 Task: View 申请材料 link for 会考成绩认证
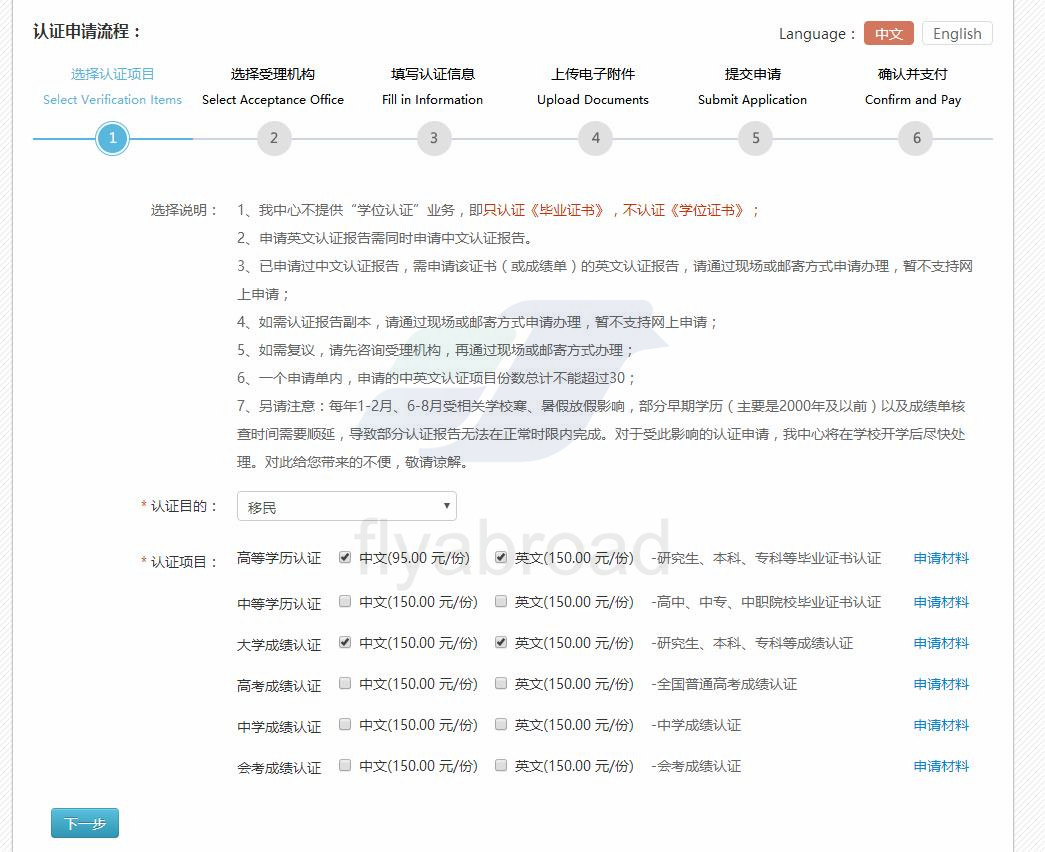coord(941,766)
